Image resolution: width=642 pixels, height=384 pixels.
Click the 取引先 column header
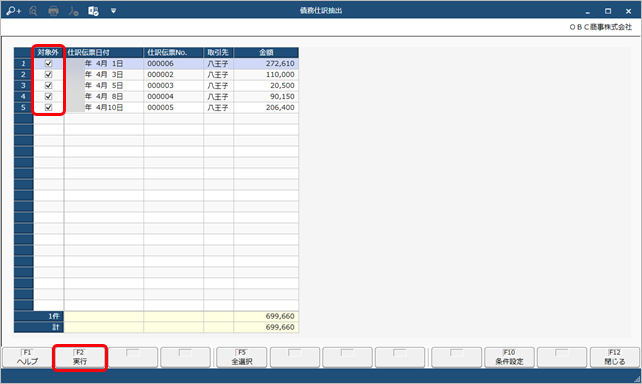[x=218, y=52]
